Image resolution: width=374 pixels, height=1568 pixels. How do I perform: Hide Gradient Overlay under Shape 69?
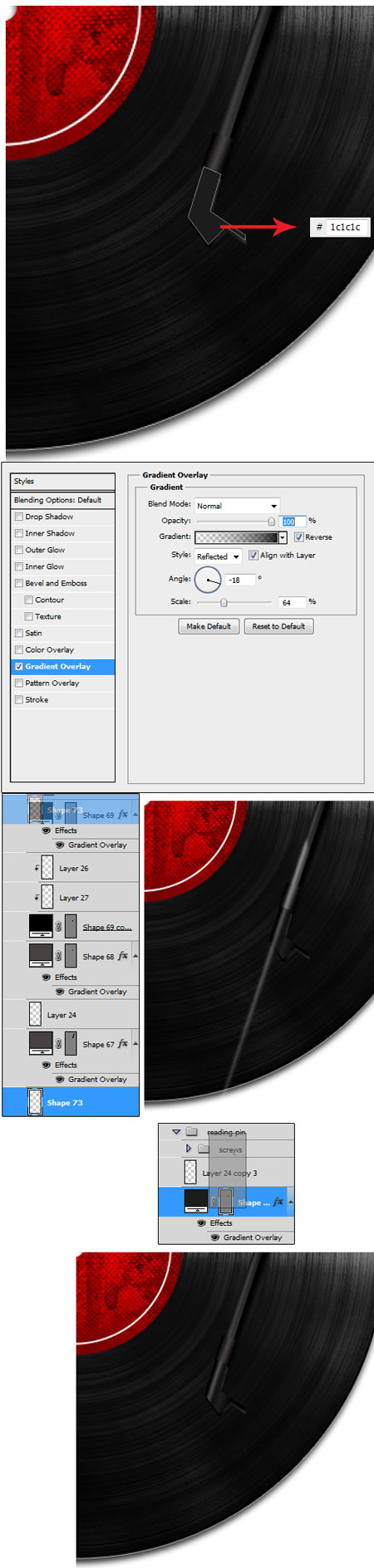tap(60, 845)
